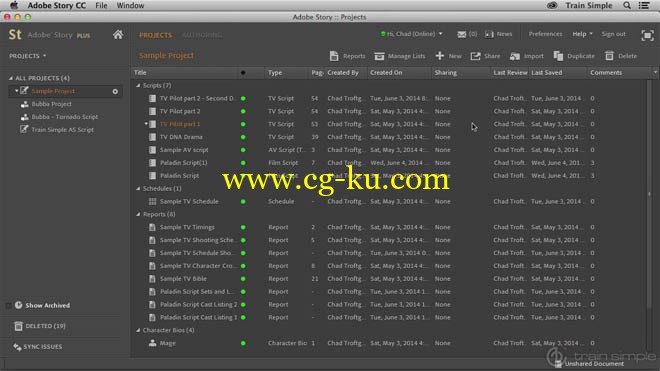660x371 pixels.
Task: Open Manage Lists
Action: pos(400,56)
